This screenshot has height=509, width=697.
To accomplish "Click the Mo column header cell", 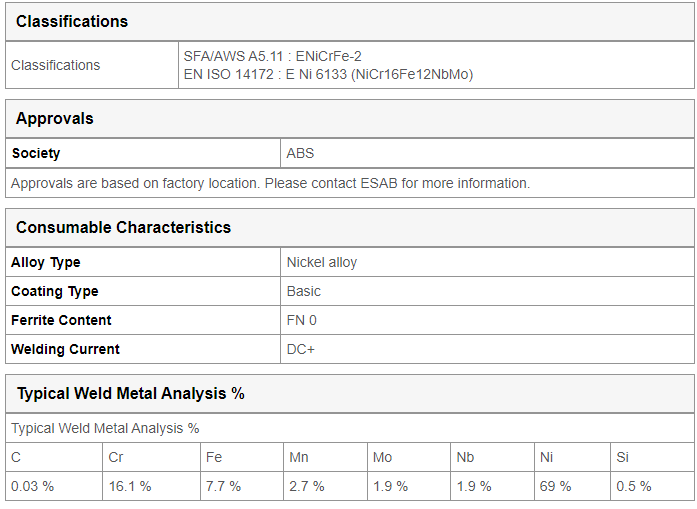I will 409,457.
